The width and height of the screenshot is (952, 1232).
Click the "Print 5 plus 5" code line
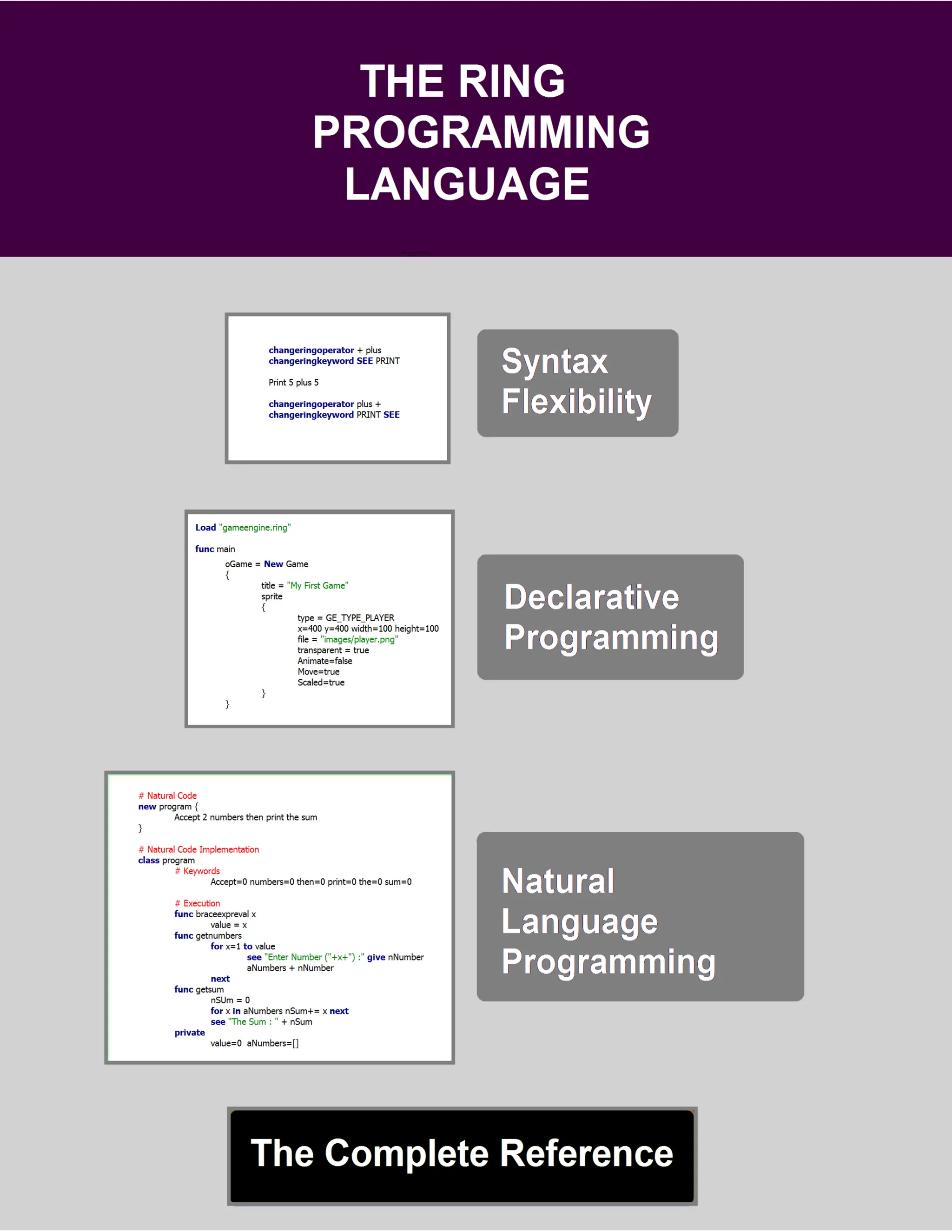tap(293, 383)
